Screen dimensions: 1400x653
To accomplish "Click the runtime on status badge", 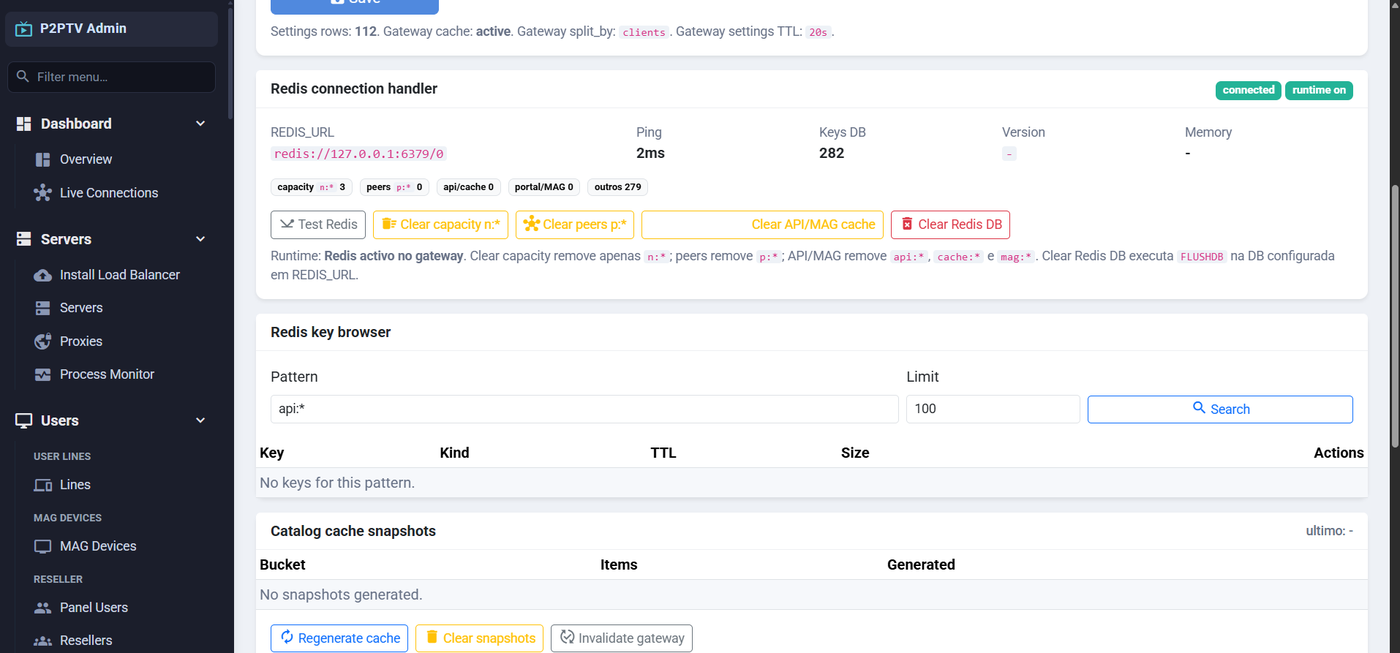I will coord(1319,90).
